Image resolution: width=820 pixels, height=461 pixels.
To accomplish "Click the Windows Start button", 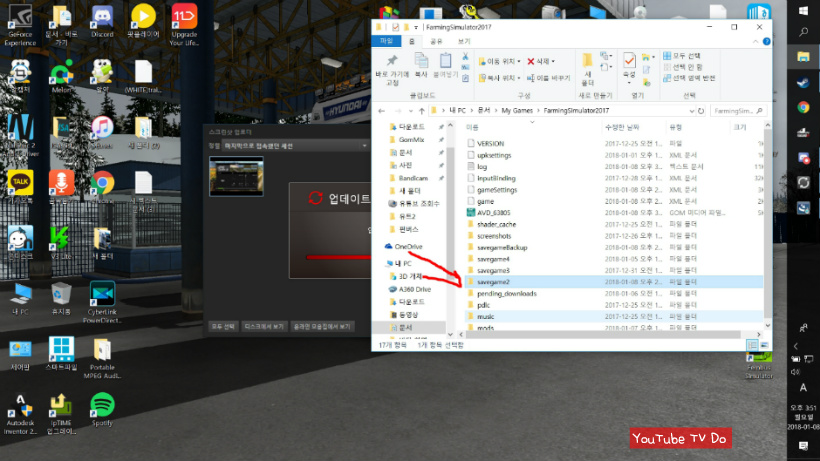I will click(803, 10).
